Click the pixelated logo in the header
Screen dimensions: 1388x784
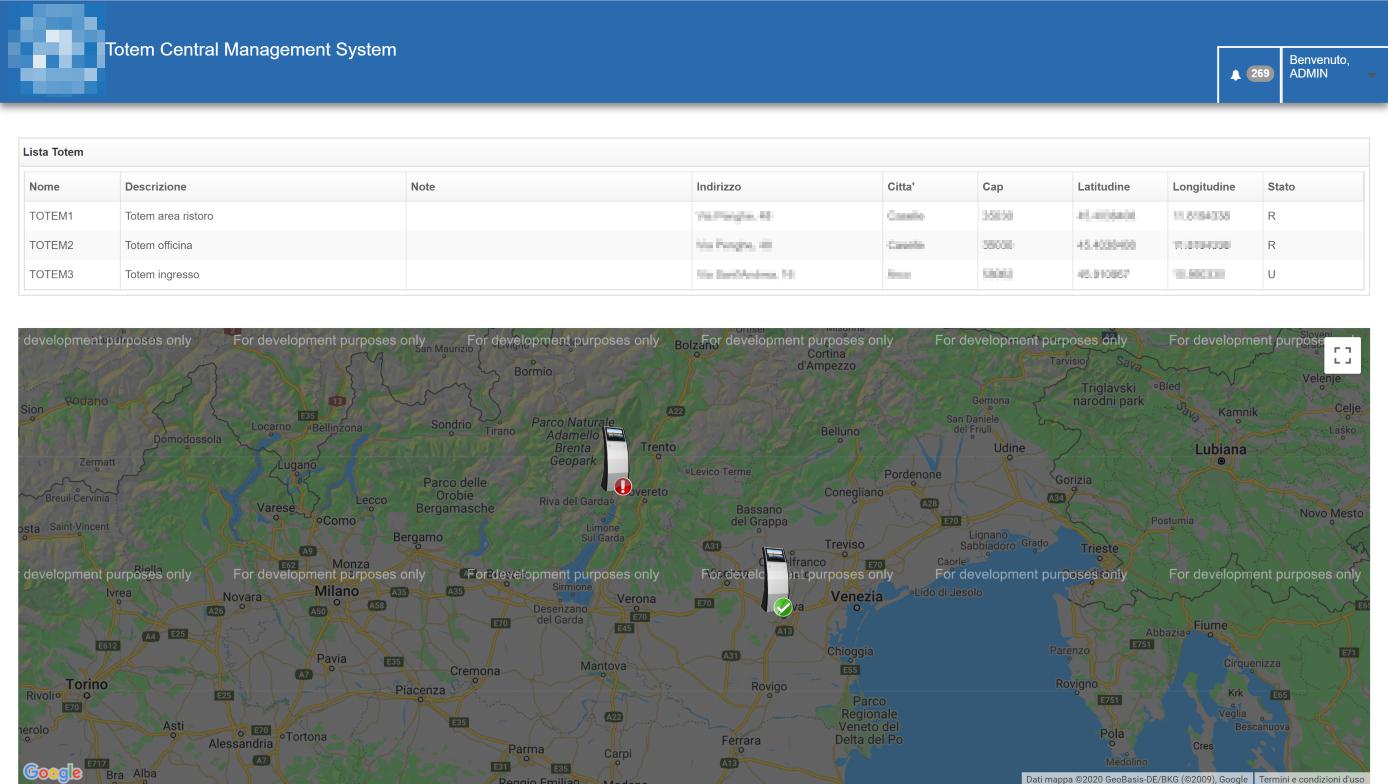tap(56, 50)
